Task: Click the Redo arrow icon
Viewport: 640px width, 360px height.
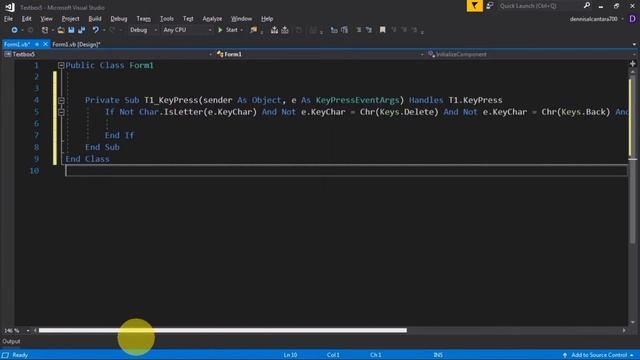Action: click(112, 30)
